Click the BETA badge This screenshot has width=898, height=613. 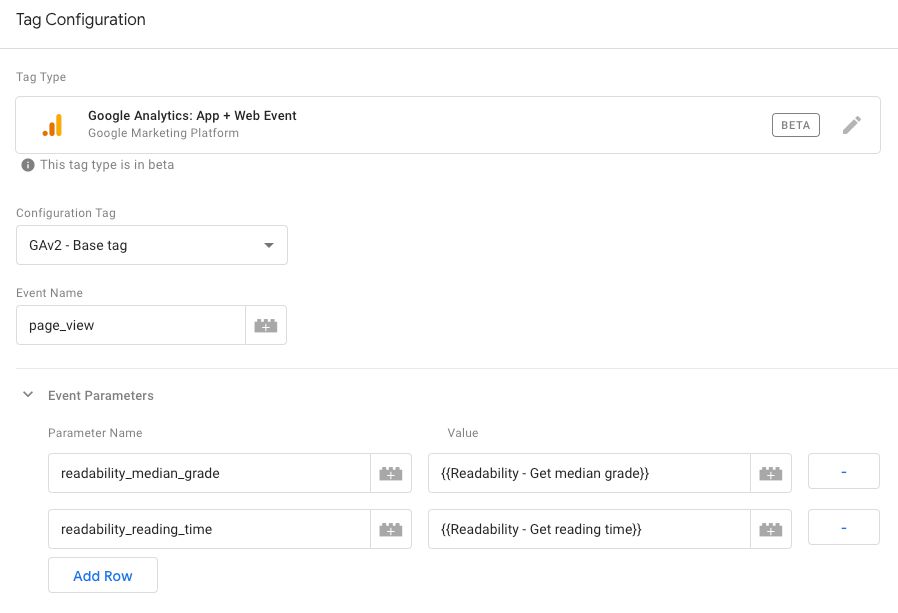[795, 125]
